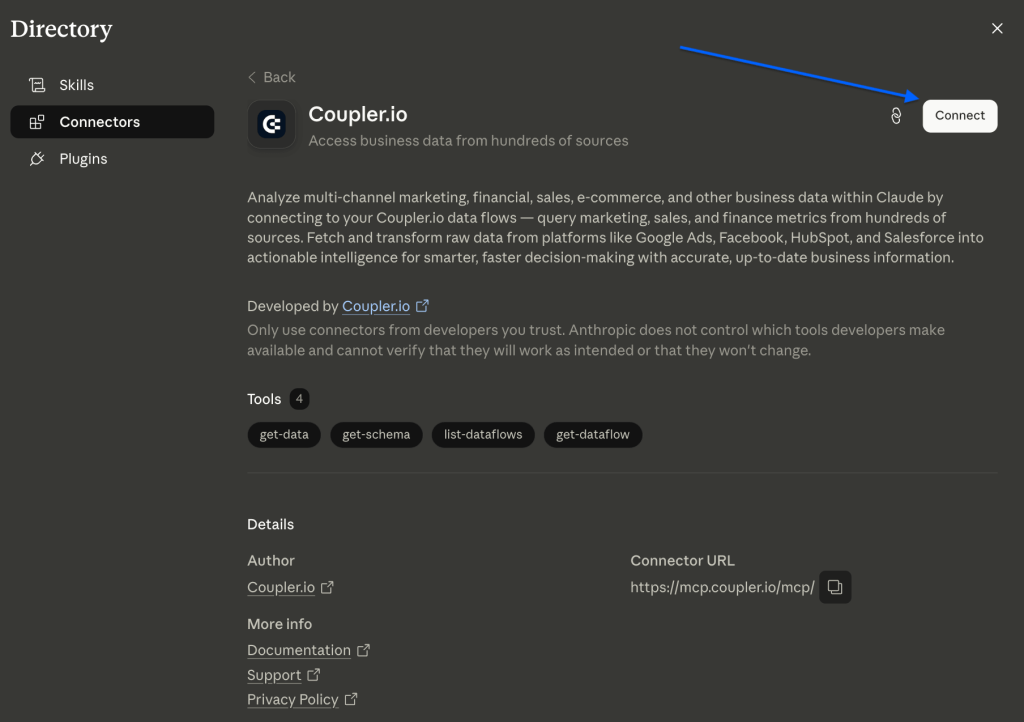
Task: Click external-link icon beside Documentation
Action: click(x=364, y=650)
